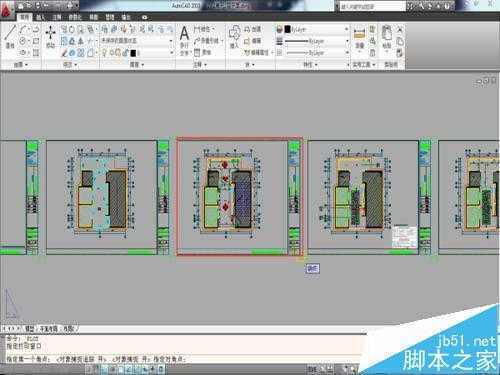Toggle the layer freeze sun icon
Screen dimensions: 500x375
pyautogui.click(x=112, y=53)
